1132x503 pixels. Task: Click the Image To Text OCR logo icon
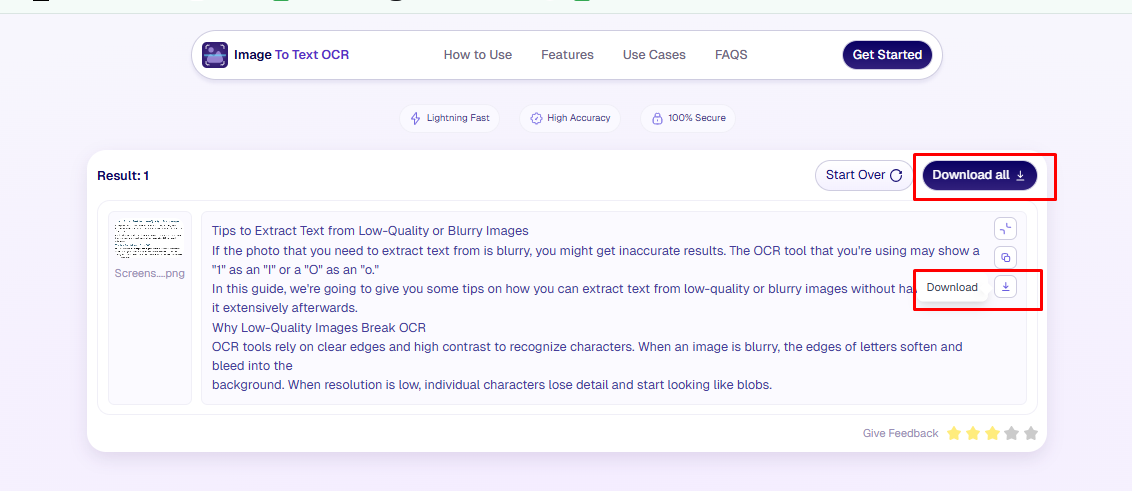point(215,55)
